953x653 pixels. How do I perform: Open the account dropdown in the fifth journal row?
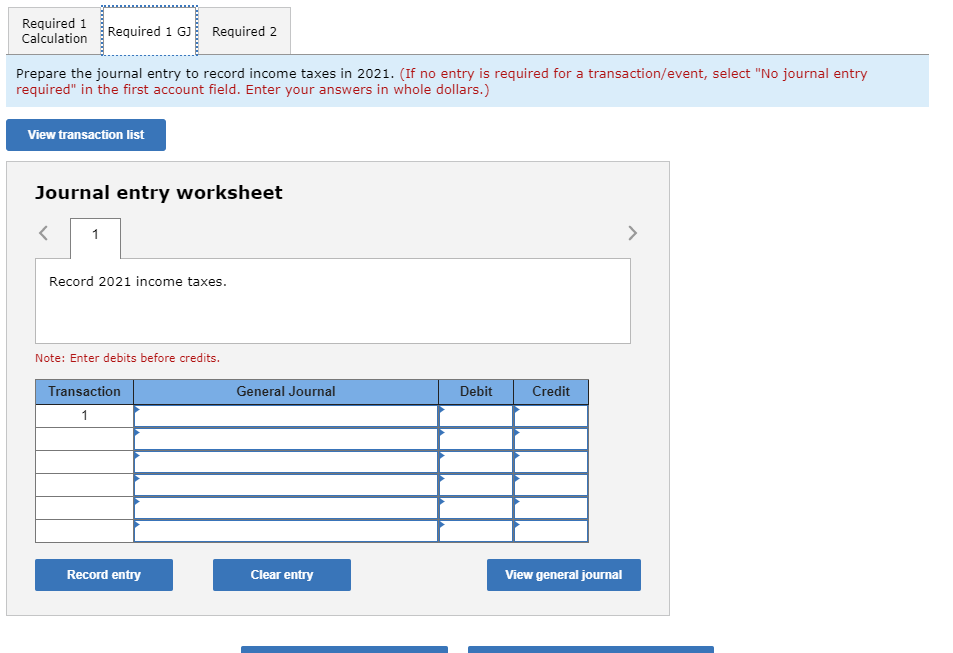click(x=285, y=507)
